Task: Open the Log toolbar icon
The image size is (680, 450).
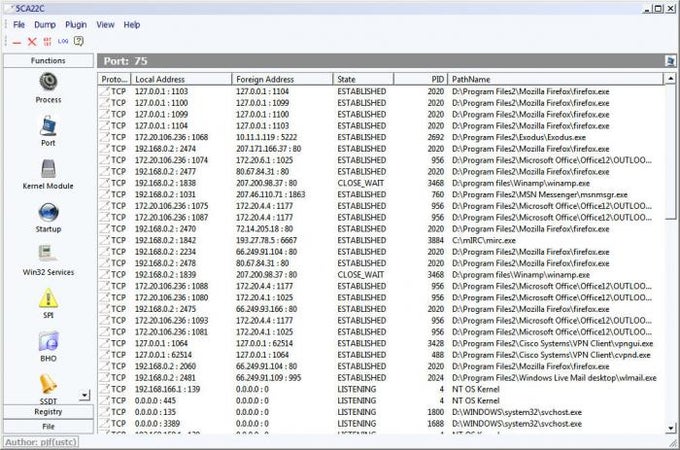Action: (63, 41)
